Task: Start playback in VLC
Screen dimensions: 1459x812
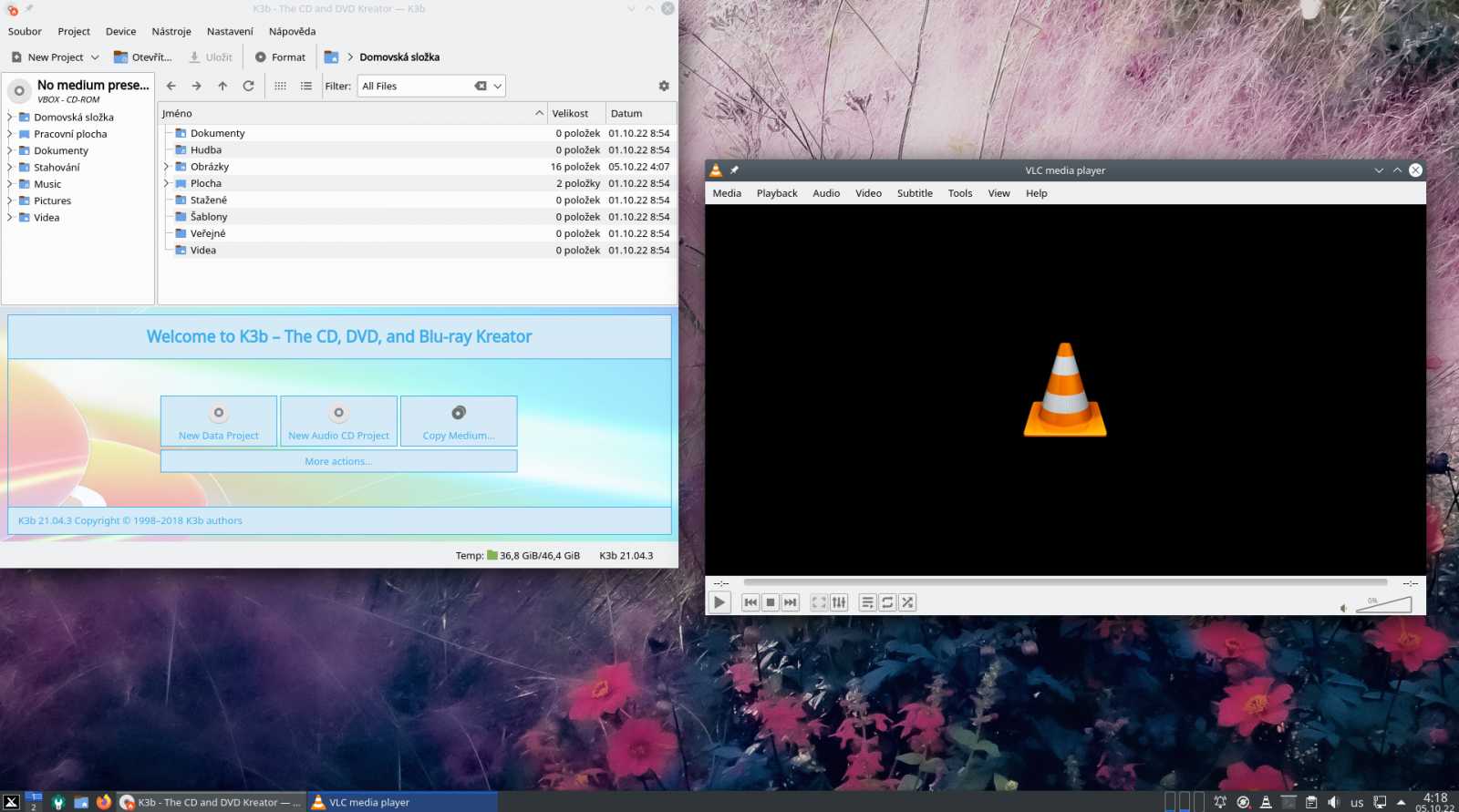Action: click(719, 602)
